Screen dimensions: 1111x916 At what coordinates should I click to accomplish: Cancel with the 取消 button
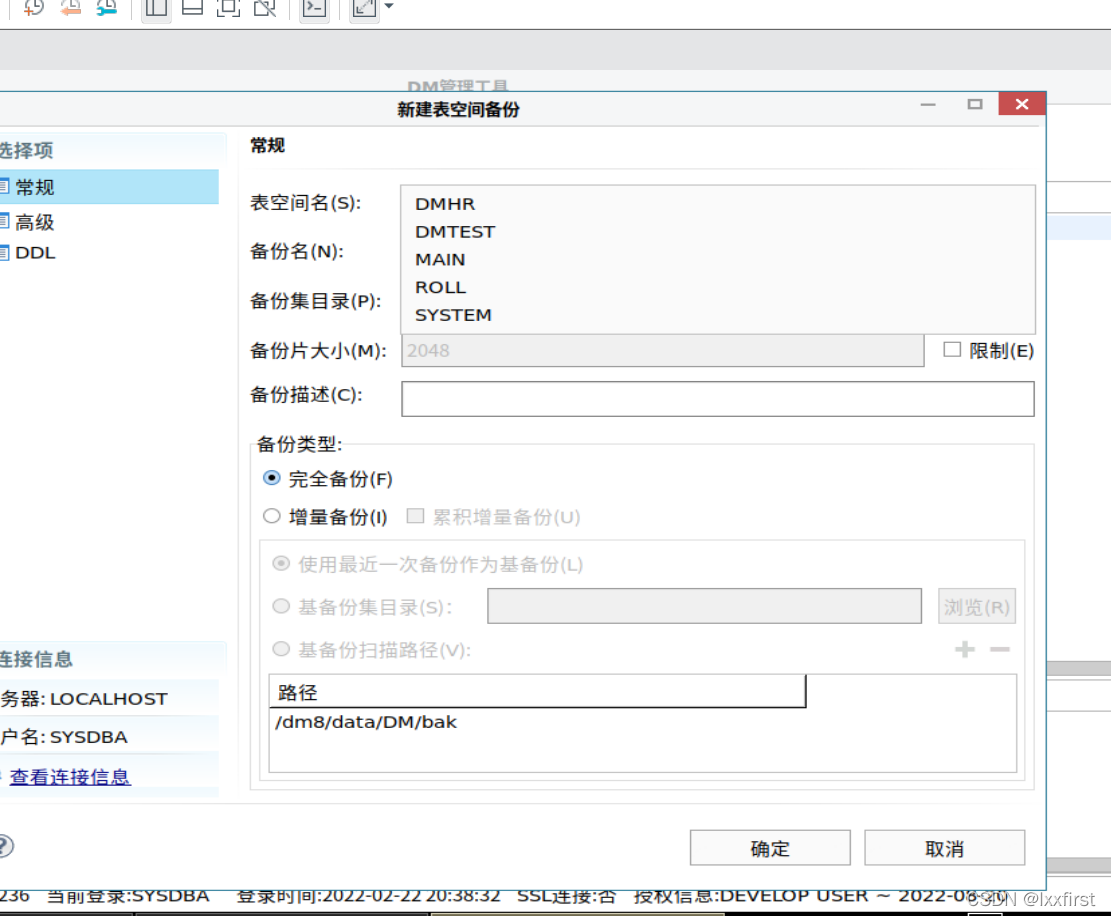[944, 848]
